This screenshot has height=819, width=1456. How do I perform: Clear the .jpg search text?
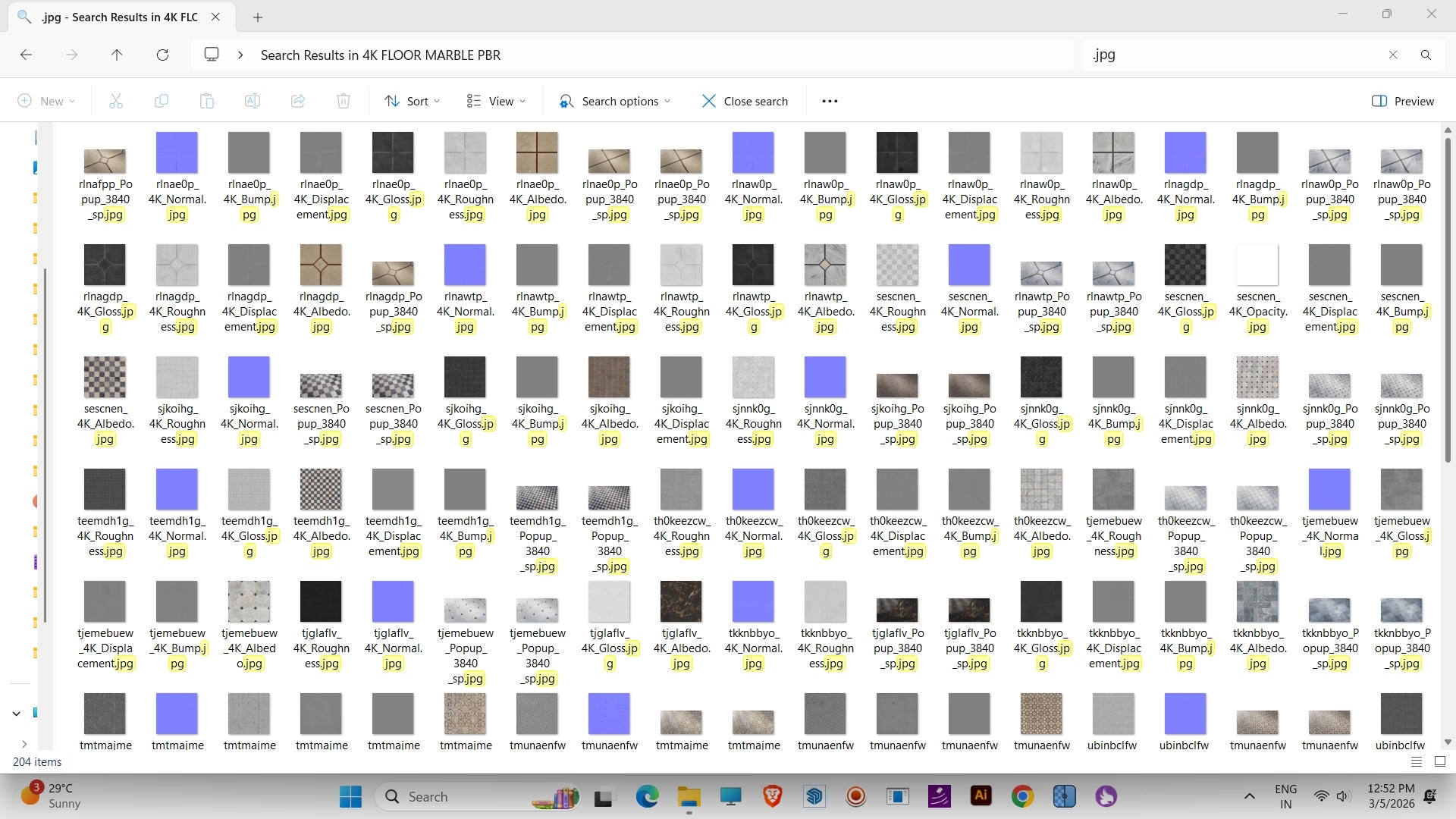pyautogui.click(x=1392, y=55)
